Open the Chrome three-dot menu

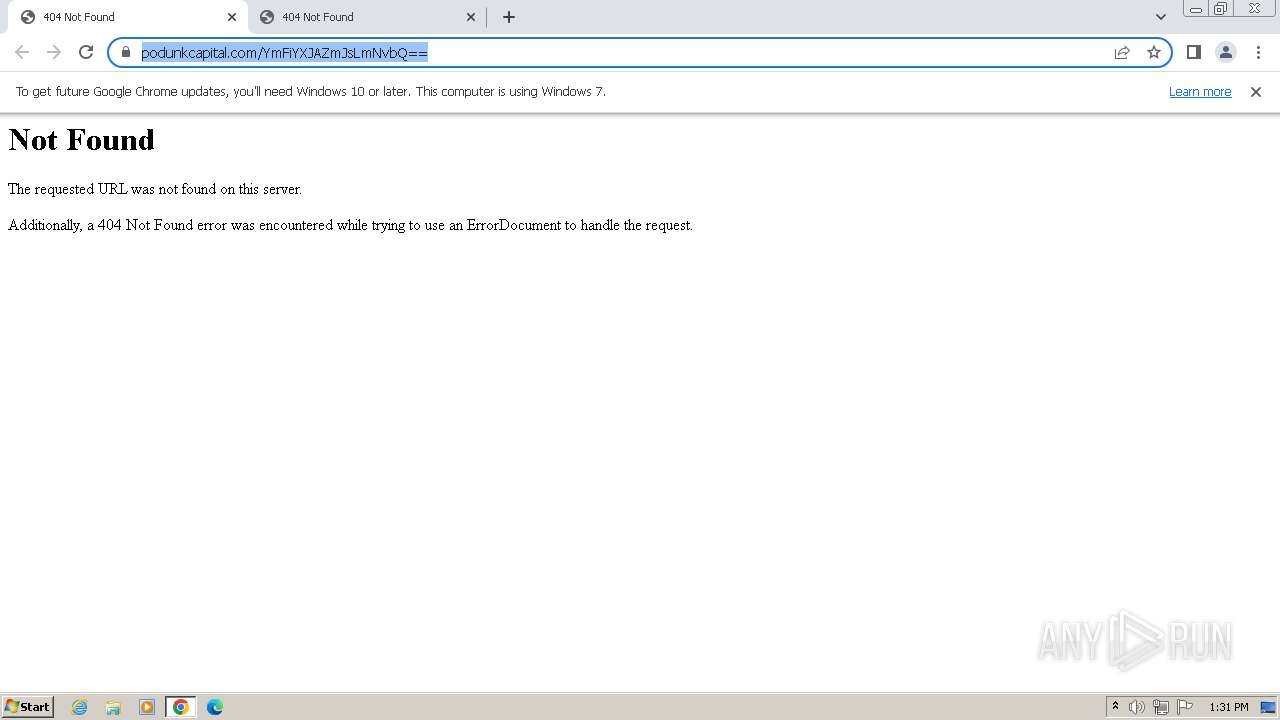(x=1258, y=52)
